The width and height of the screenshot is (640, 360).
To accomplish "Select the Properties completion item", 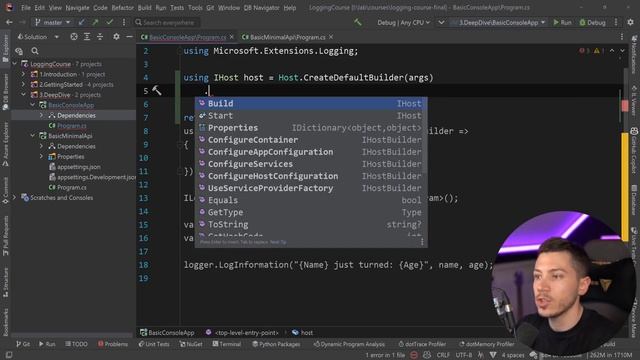I will coord(311,128).
